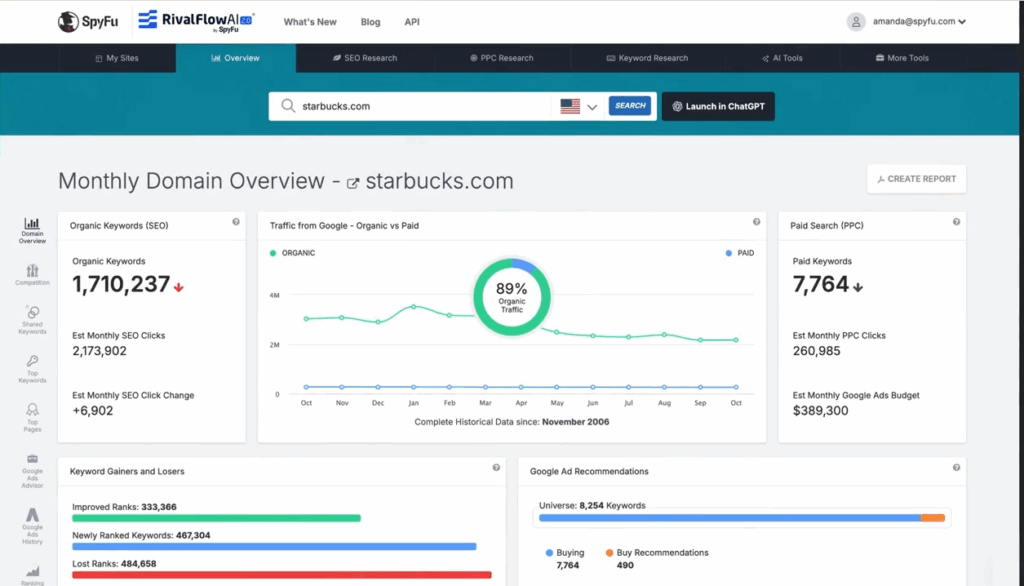Open Google Ads History sidebar icon
Image resolution: width=1024 pixels, height=586 pixels.
32,525
